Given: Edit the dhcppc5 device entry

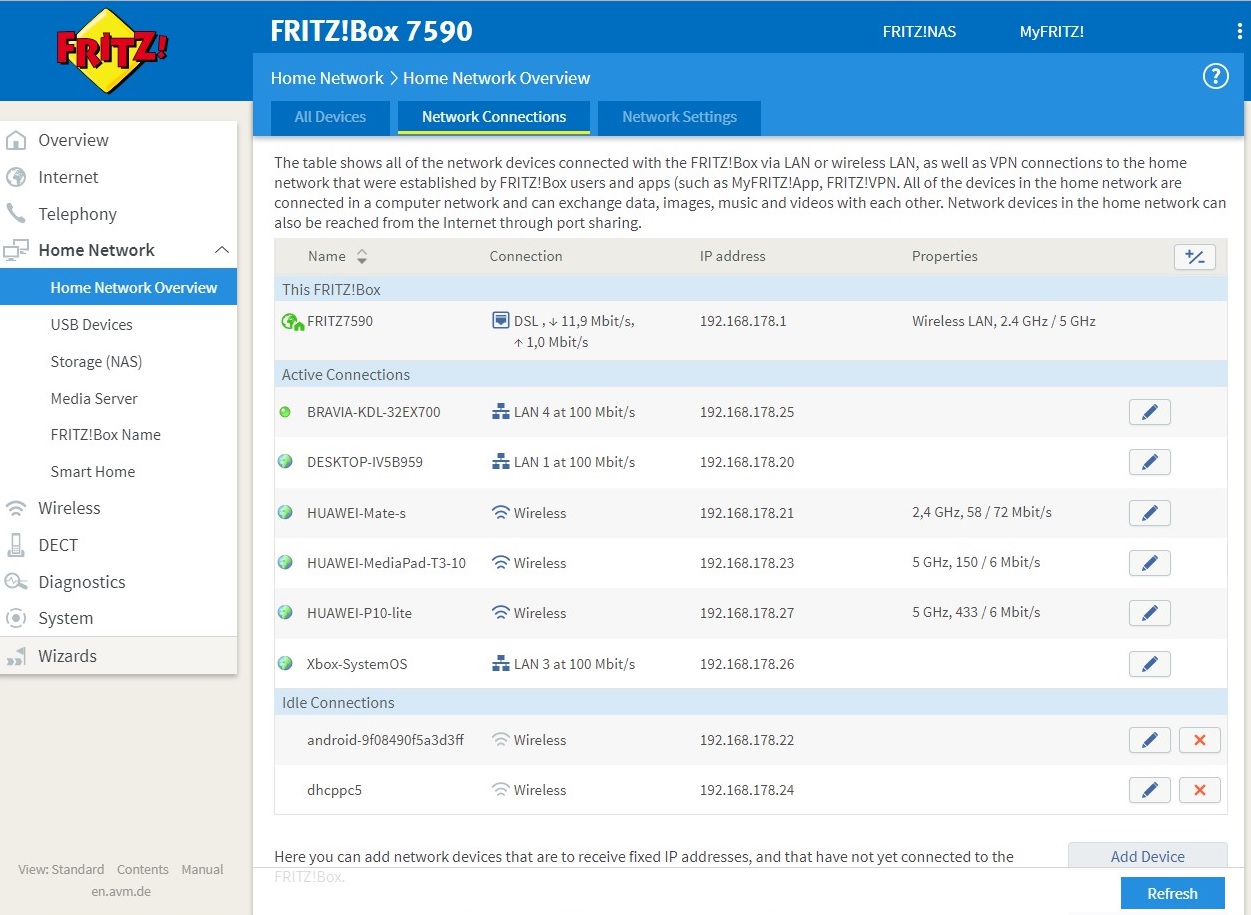Looking at the screenshot, I should click(x=1150, y=790).
